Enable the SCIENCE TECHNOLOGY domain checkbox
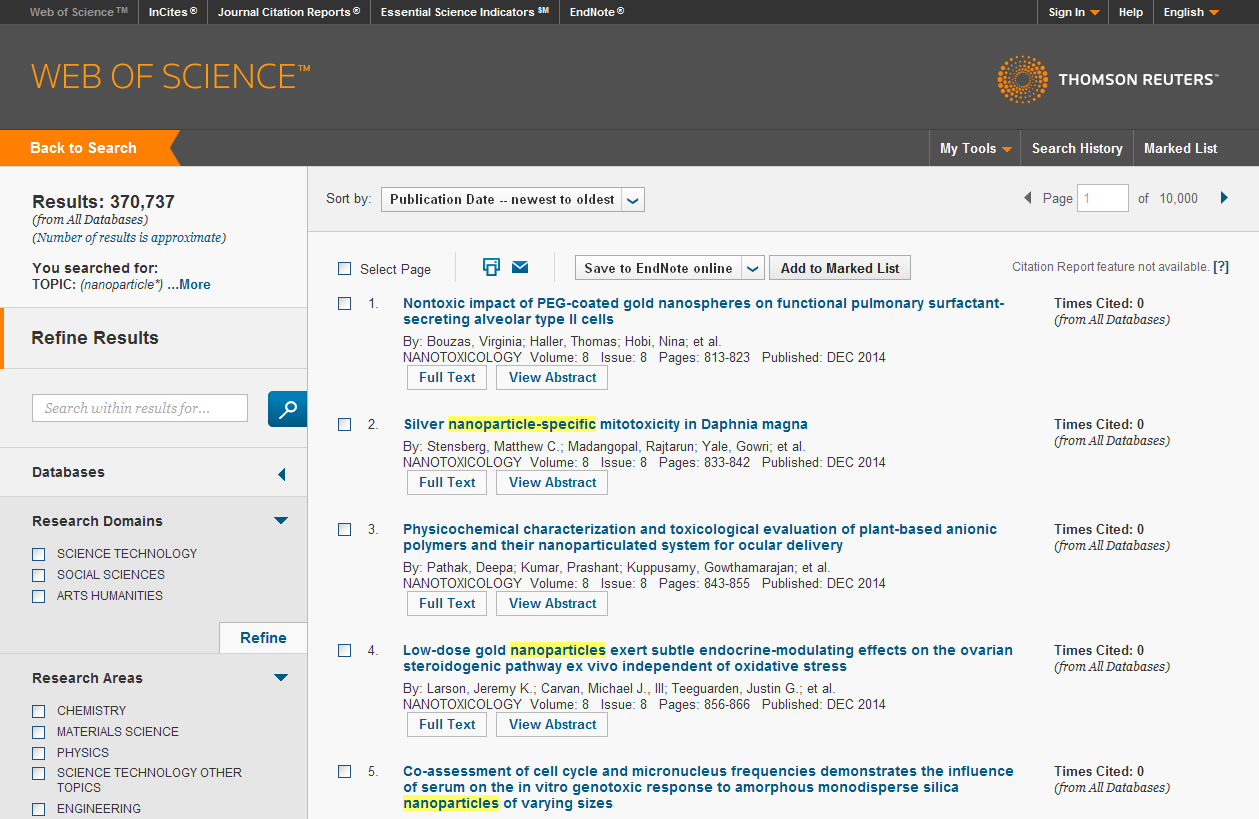The width and height of the screenshot is (1259, 819). coord(39,554)
